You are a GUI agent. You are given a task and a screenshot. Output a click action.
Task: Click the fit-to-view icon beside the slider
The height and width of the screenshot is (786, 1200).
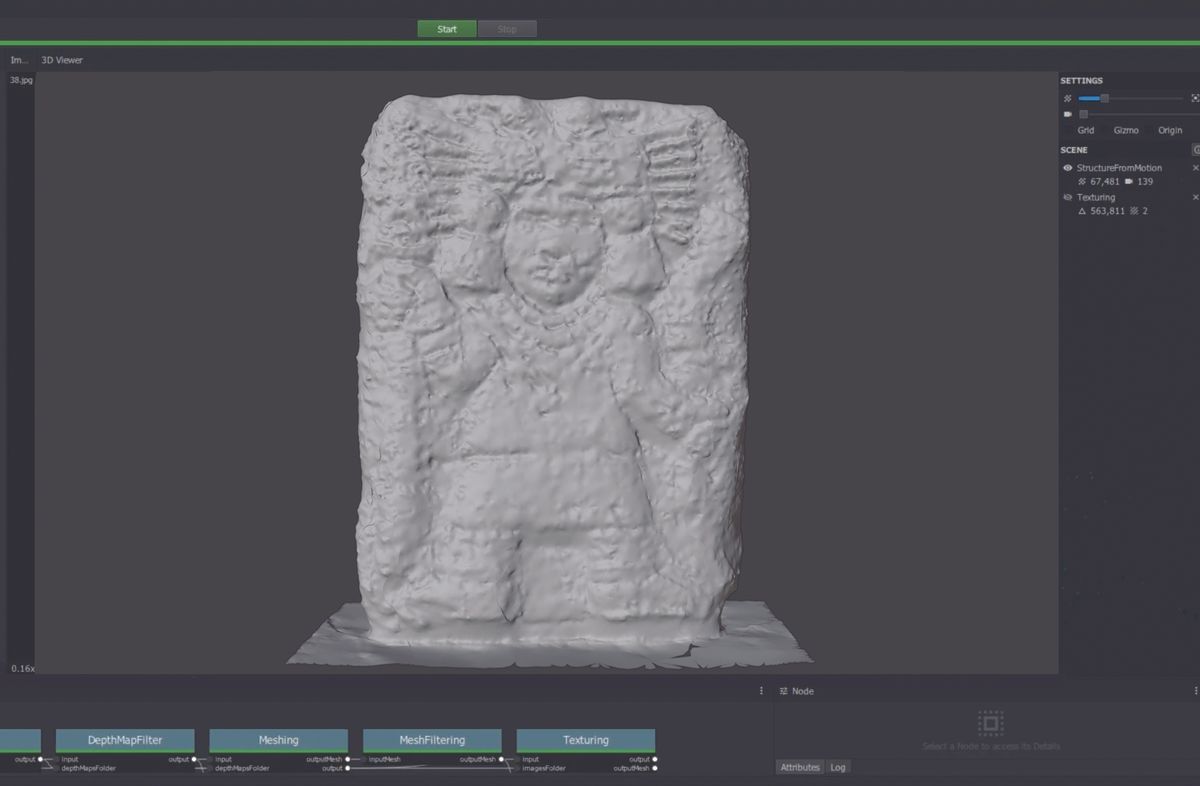click(x=1194, y=98)
